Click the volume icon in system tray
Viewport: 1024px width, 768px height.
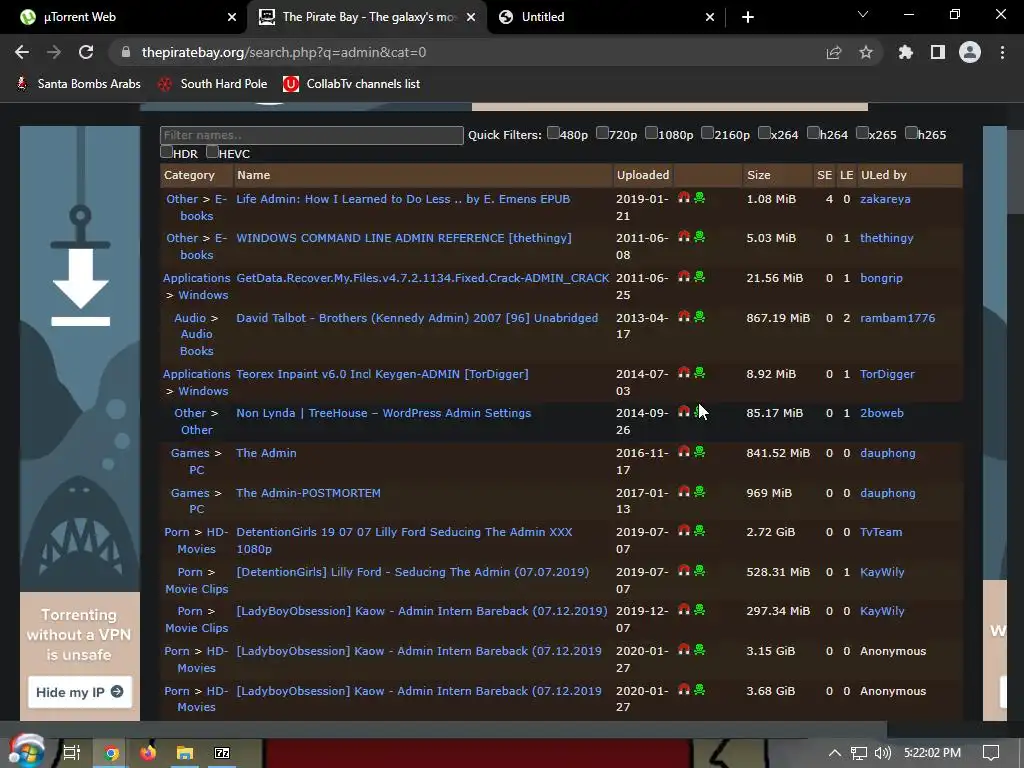[883, 753]
